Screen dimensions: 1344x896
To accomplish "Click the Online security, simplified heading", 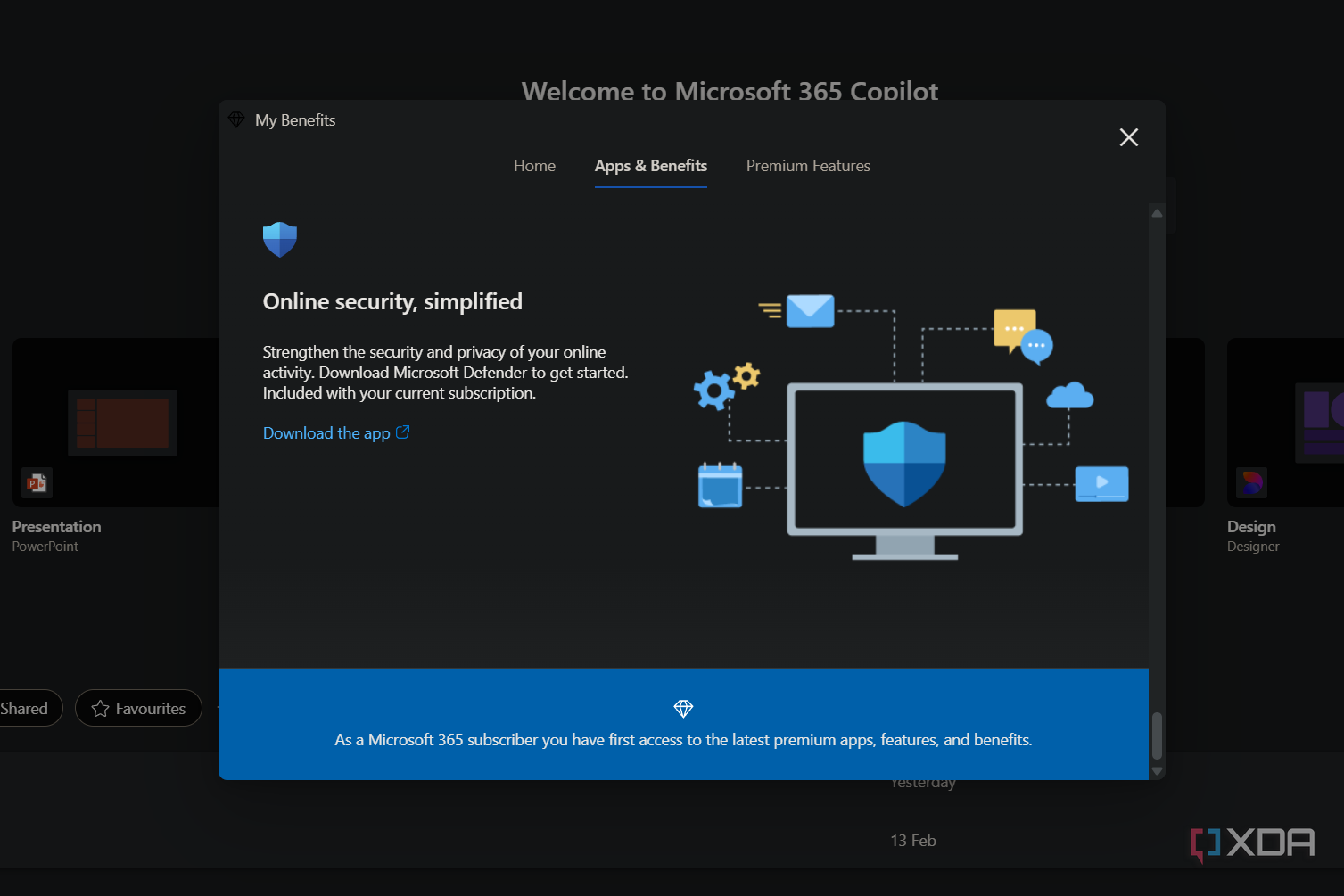I will (392, 301).
